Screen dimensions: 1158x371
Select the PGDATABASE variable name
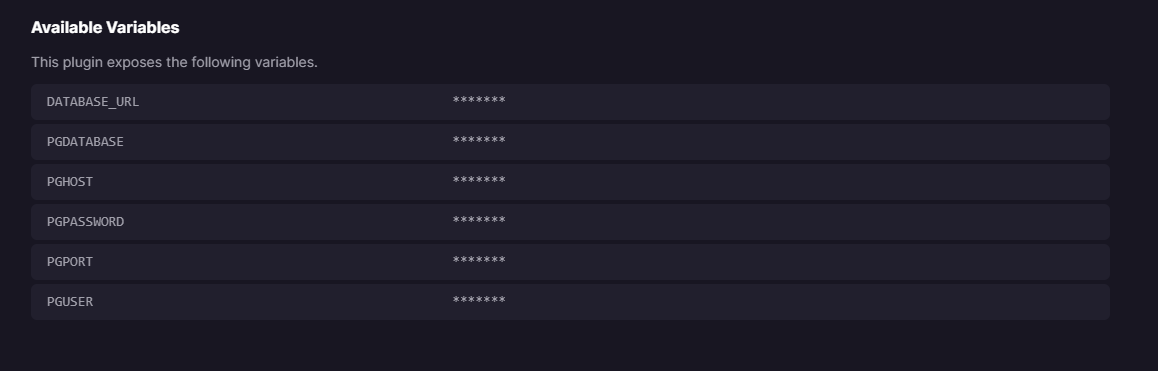pos(85,142)
